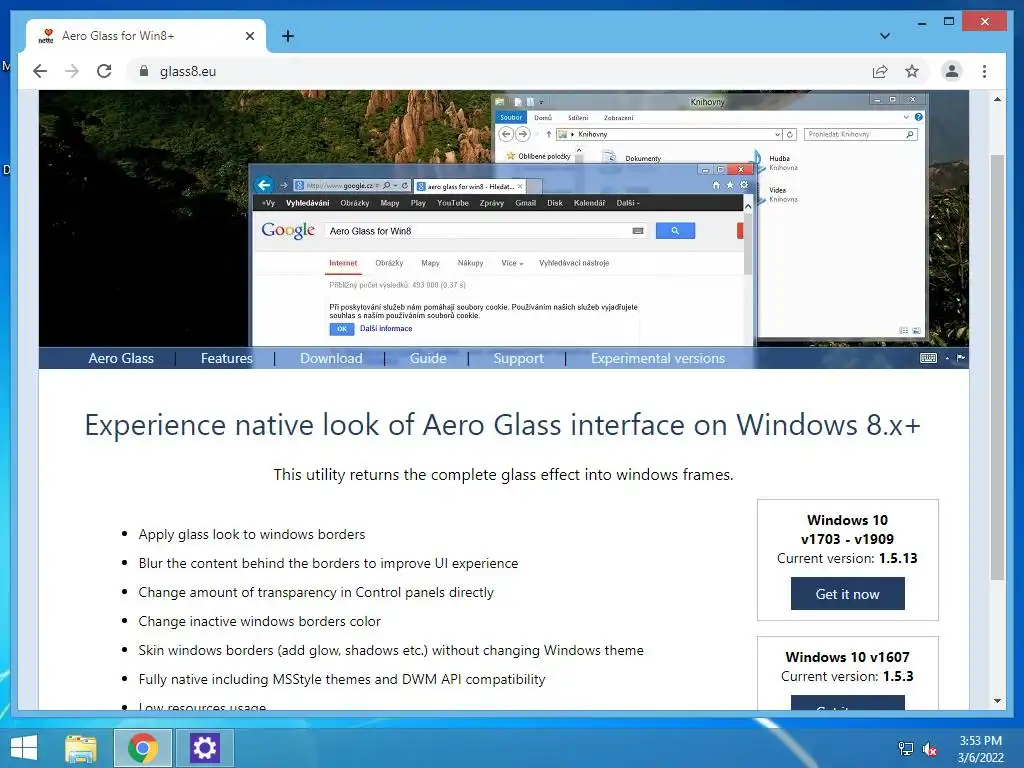Open Experimental versions nav item

658,358
